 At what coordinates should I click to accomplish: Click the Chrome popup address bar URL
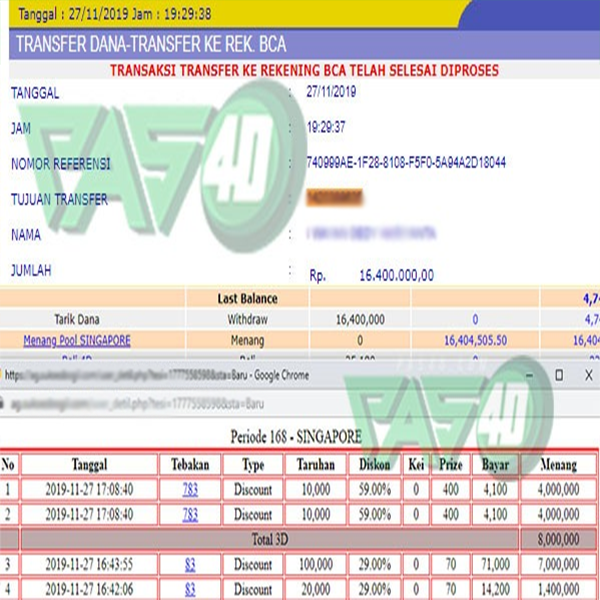pos(137,404)
